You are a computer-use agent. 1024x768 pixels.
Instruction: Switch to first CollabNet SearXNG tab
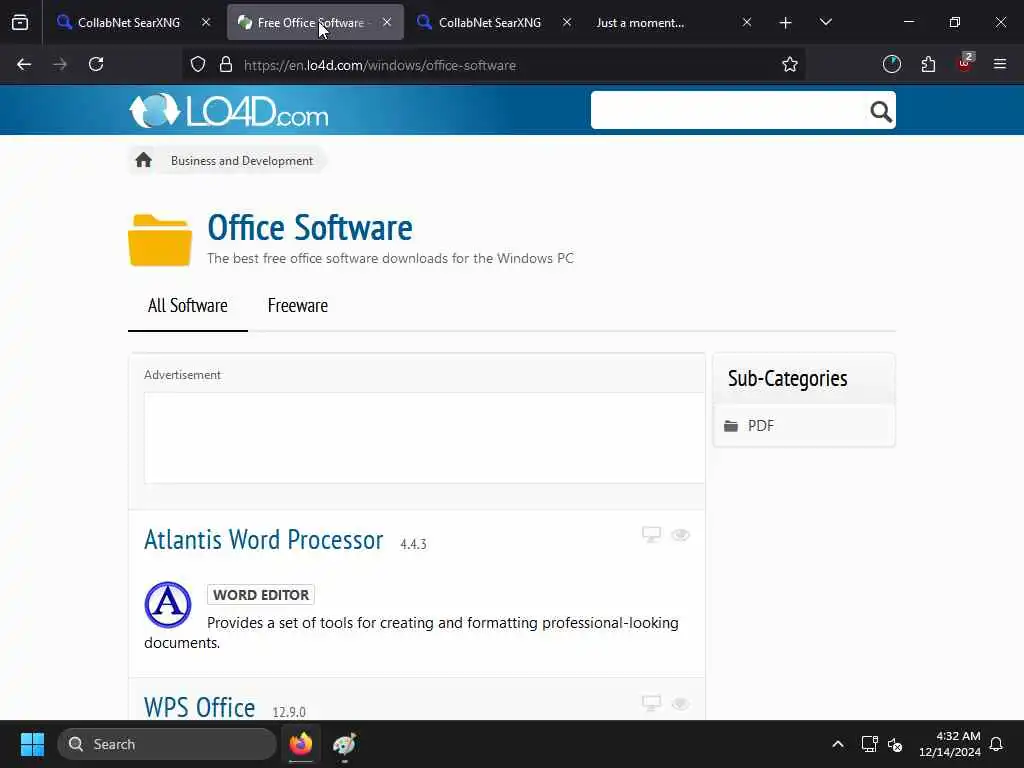(129, 23)
